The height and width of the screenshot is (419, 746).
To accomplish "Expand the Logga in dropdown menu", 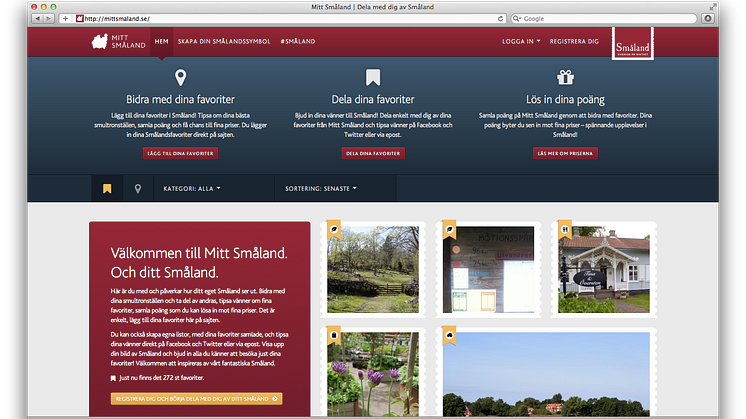I will click(x=520, y=41).
